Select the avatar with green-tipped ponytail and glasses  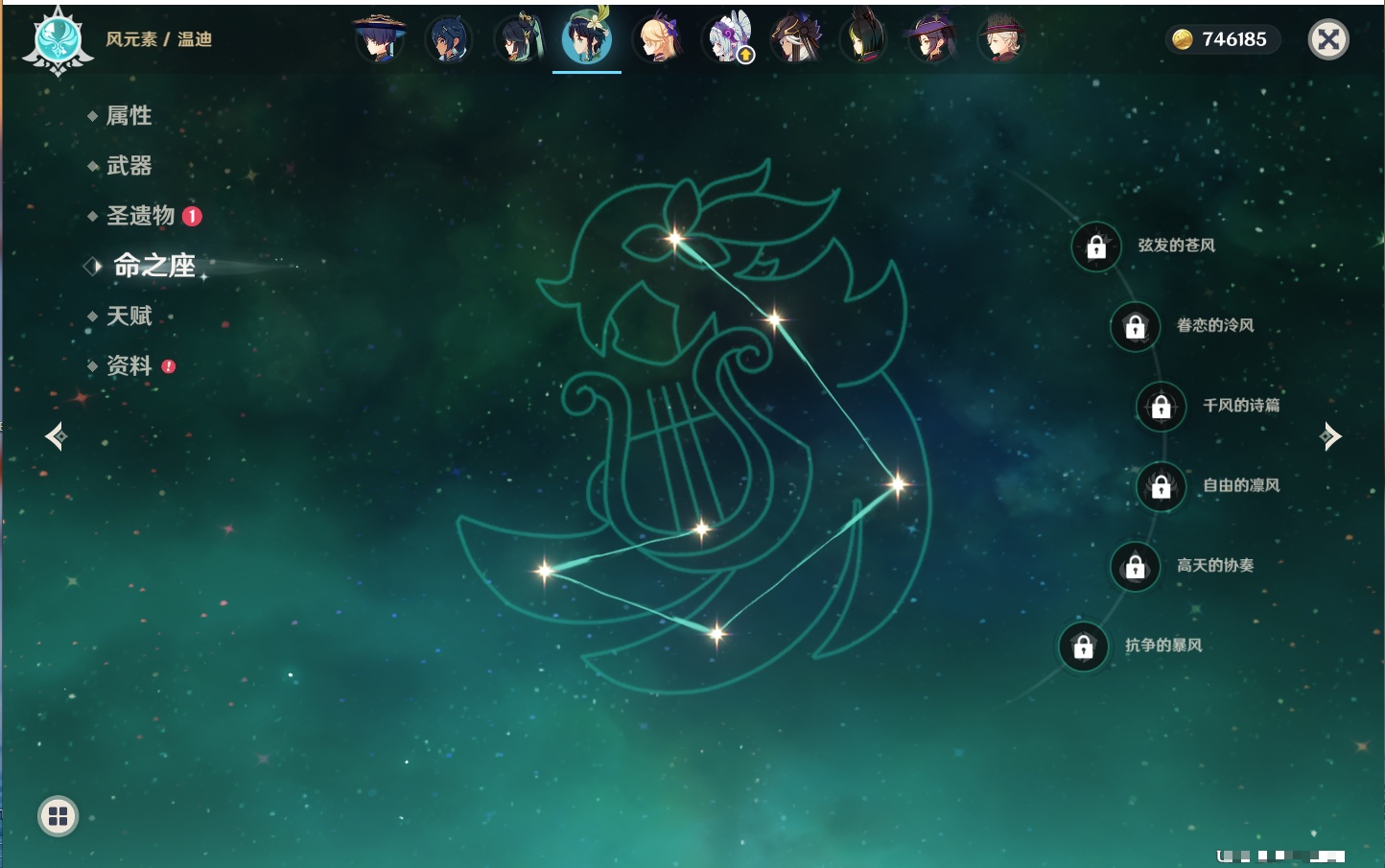[x=519, y=39]
